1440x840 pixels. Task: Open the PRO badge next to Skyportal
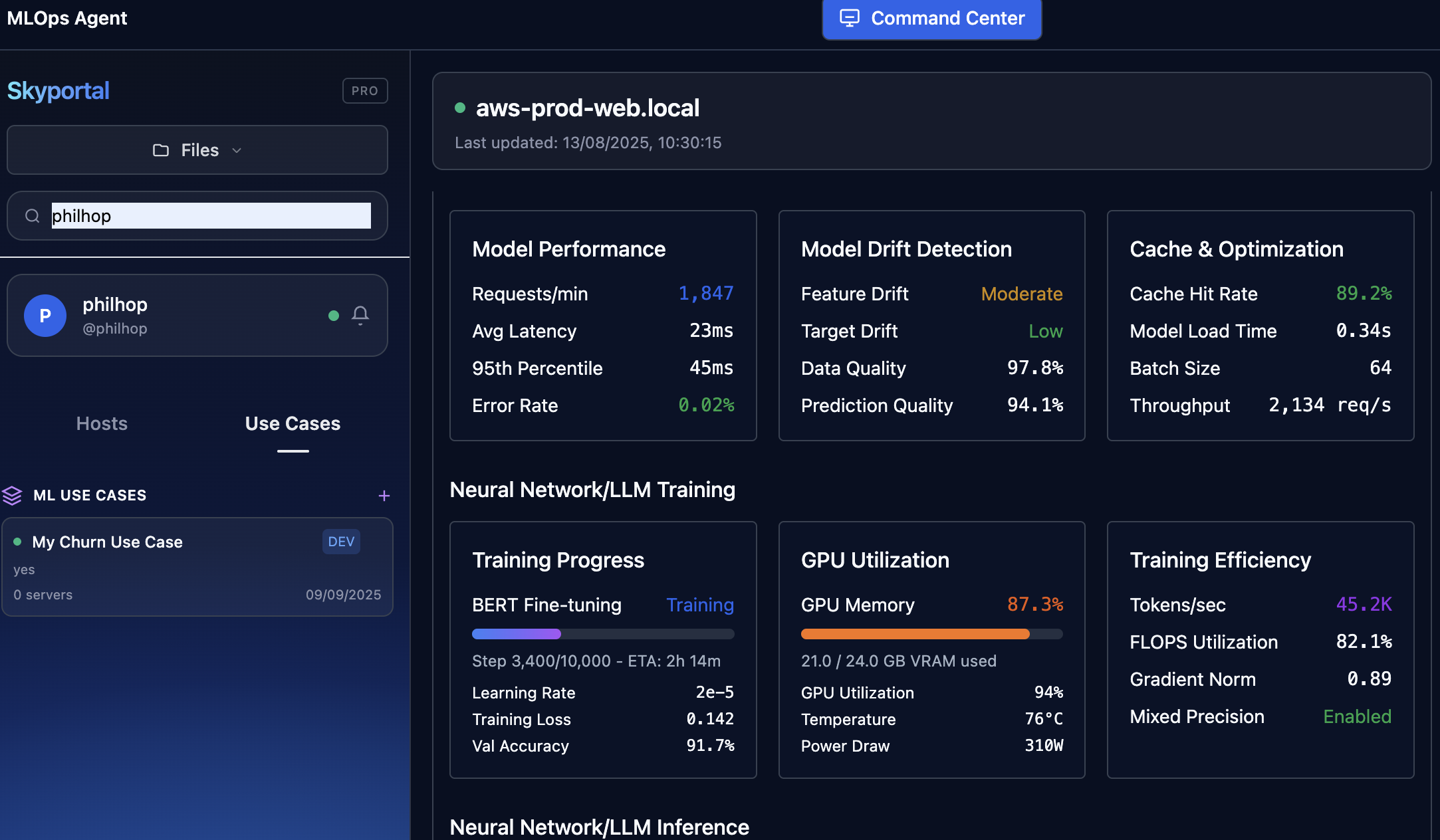364,90
